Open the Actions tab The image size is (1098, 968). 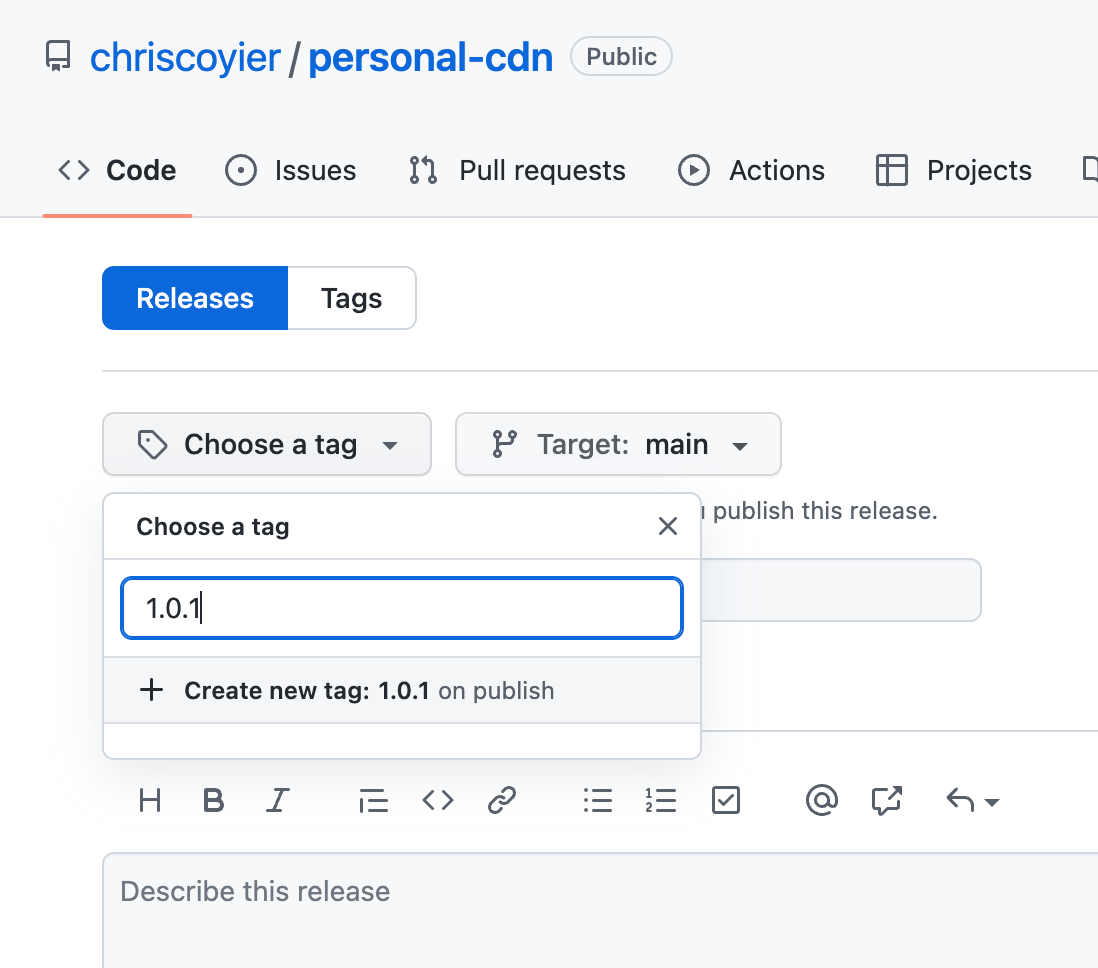751,171
